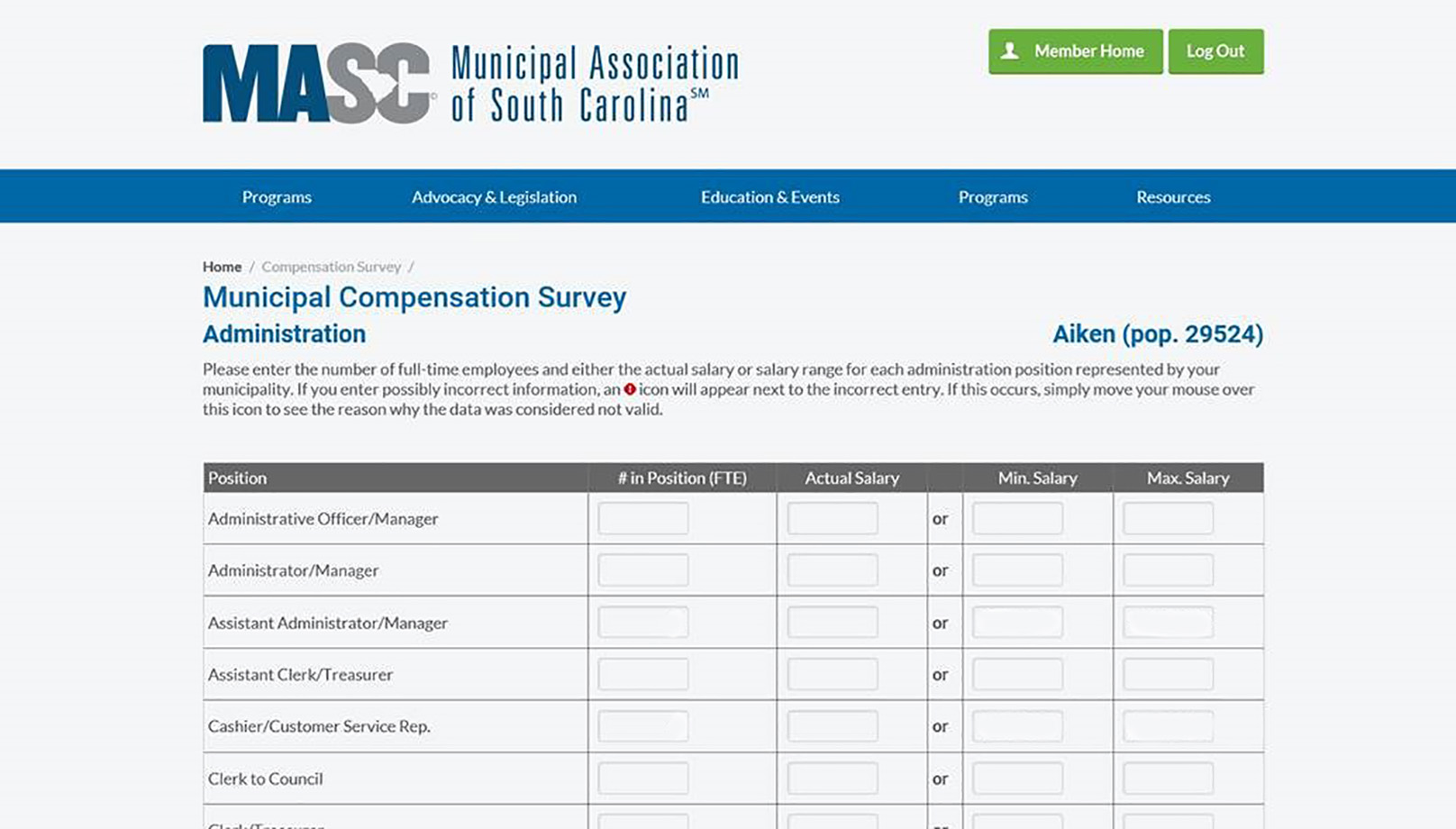
Task: Open the Resources navigation menu
Action: (x=1173, y=196)
